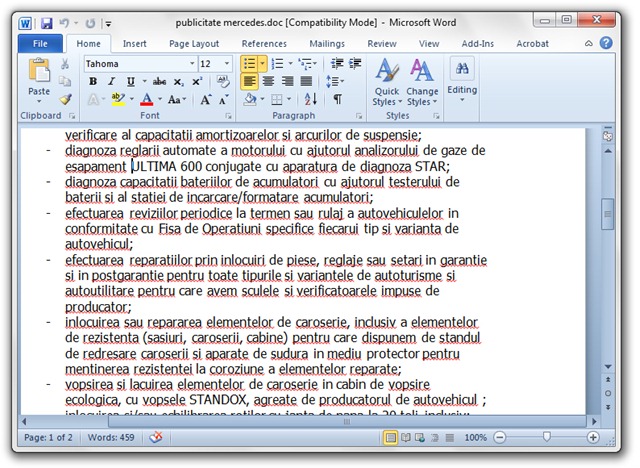Switch to the References tab
Screen dimensions: 640x468
264,44
